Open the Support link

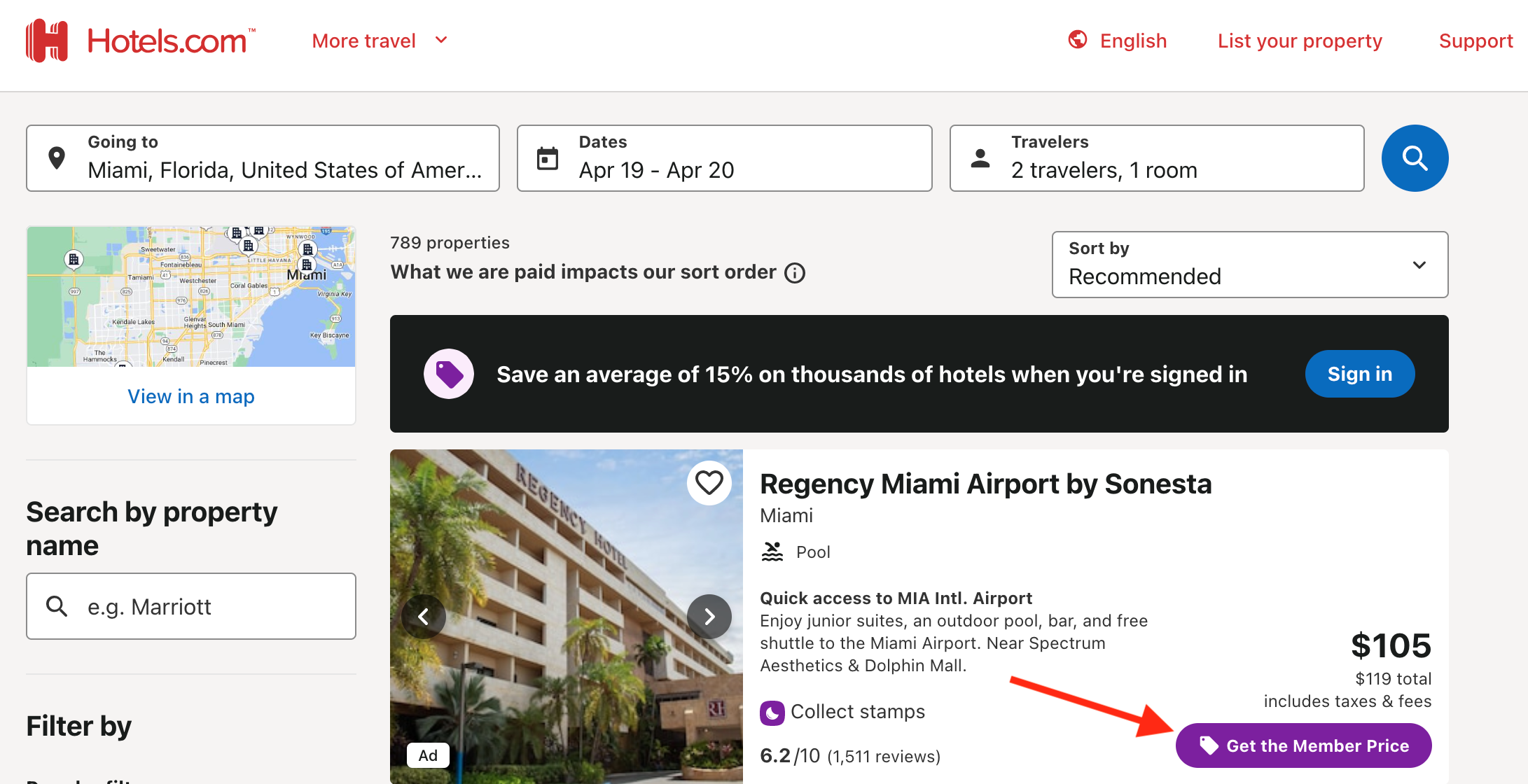pos(1475,41)
